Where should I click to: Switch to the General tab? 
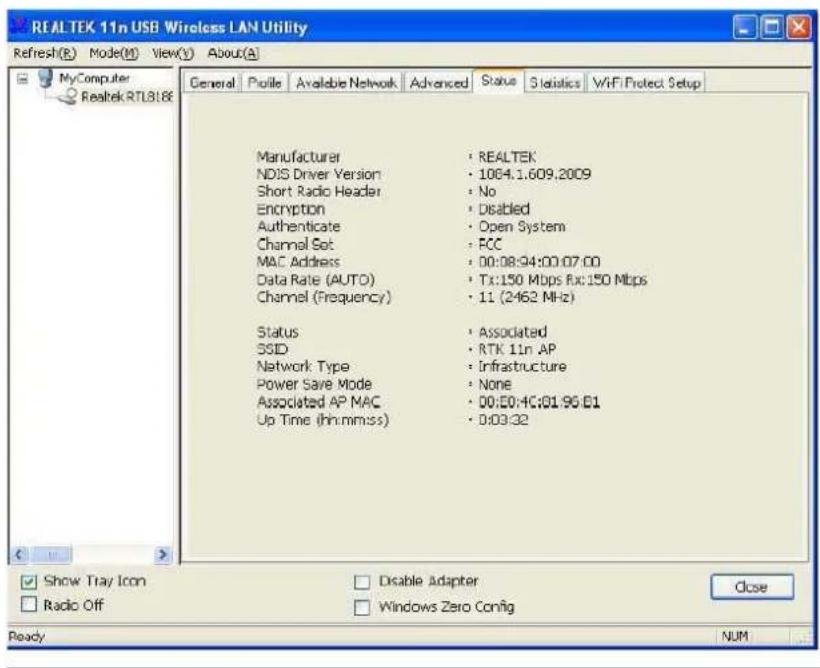pyautogui.click(x=212, y=83)
